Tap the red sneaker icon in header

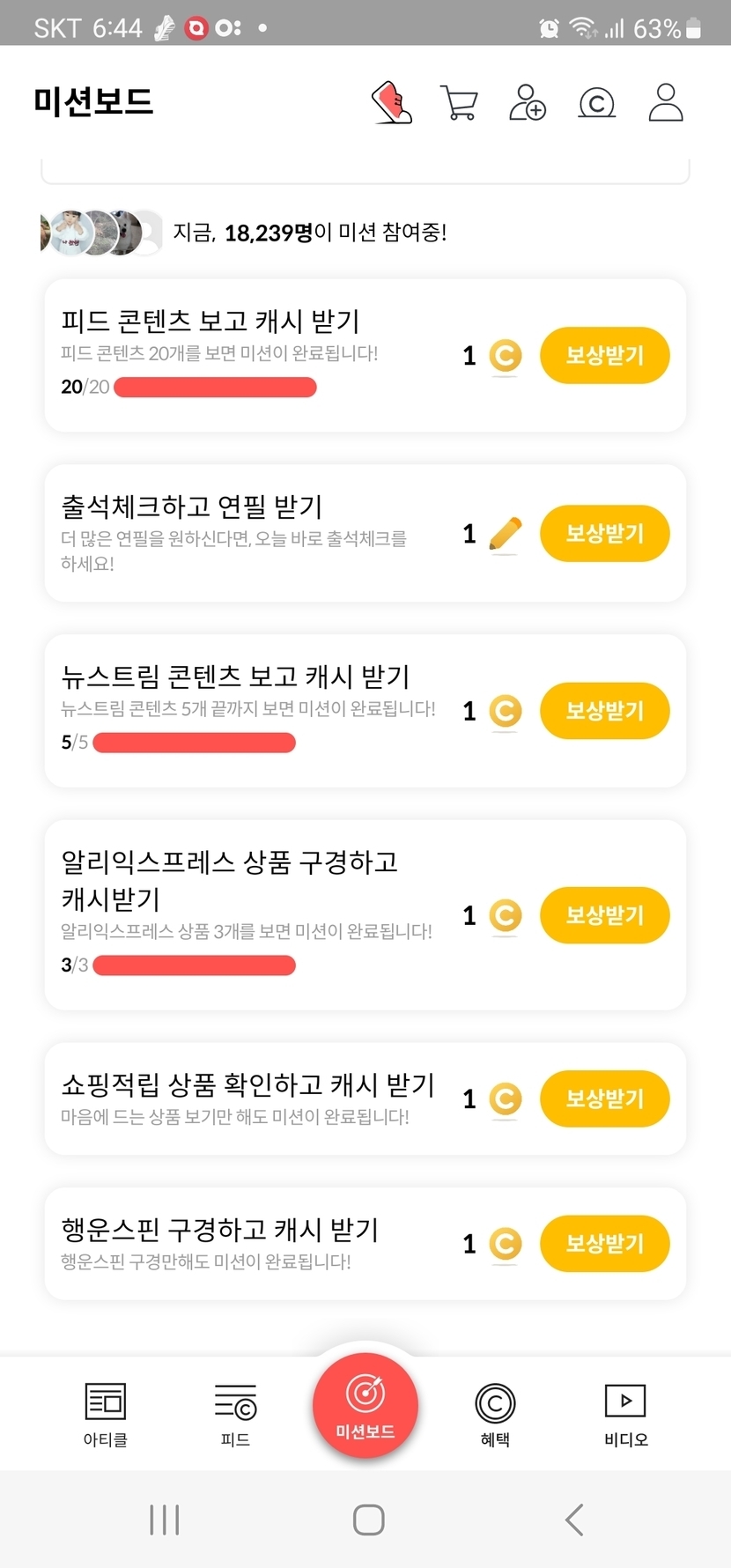coord(392,103)
